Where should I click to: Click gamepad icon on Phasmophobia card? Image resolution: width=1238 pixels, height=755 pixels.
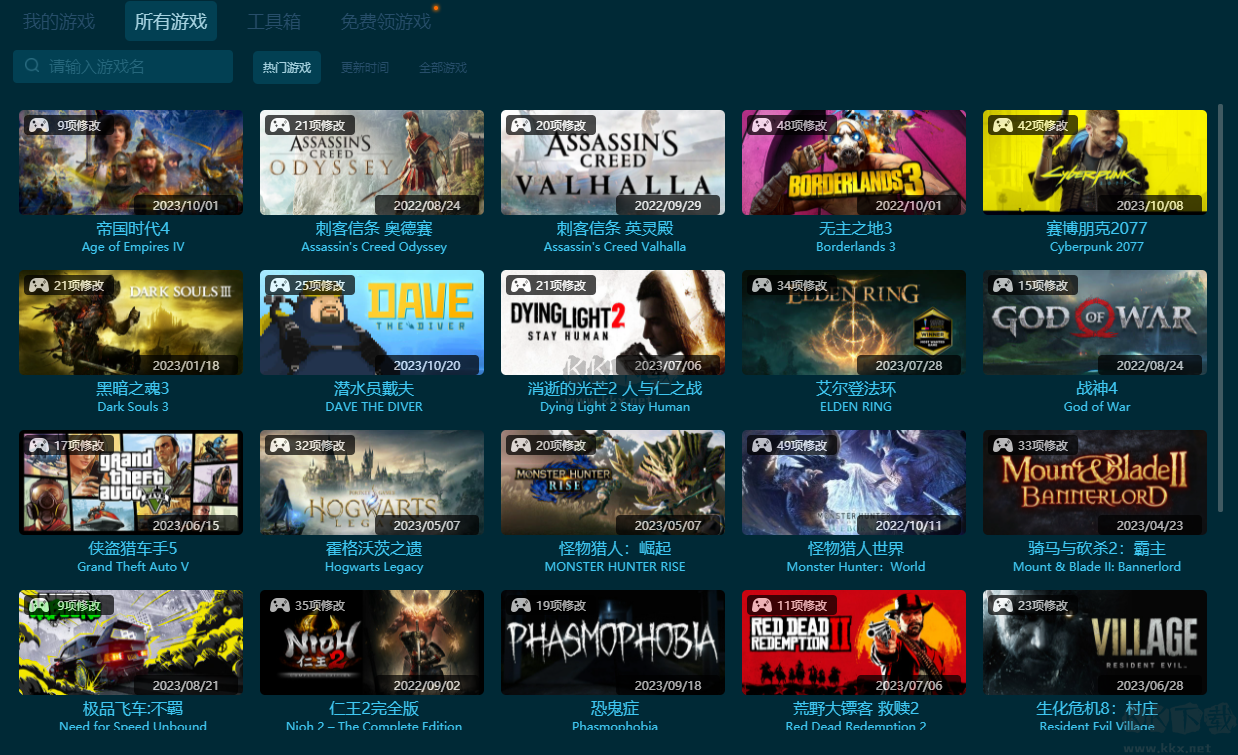pyautogui.click(x=520, y=605)
